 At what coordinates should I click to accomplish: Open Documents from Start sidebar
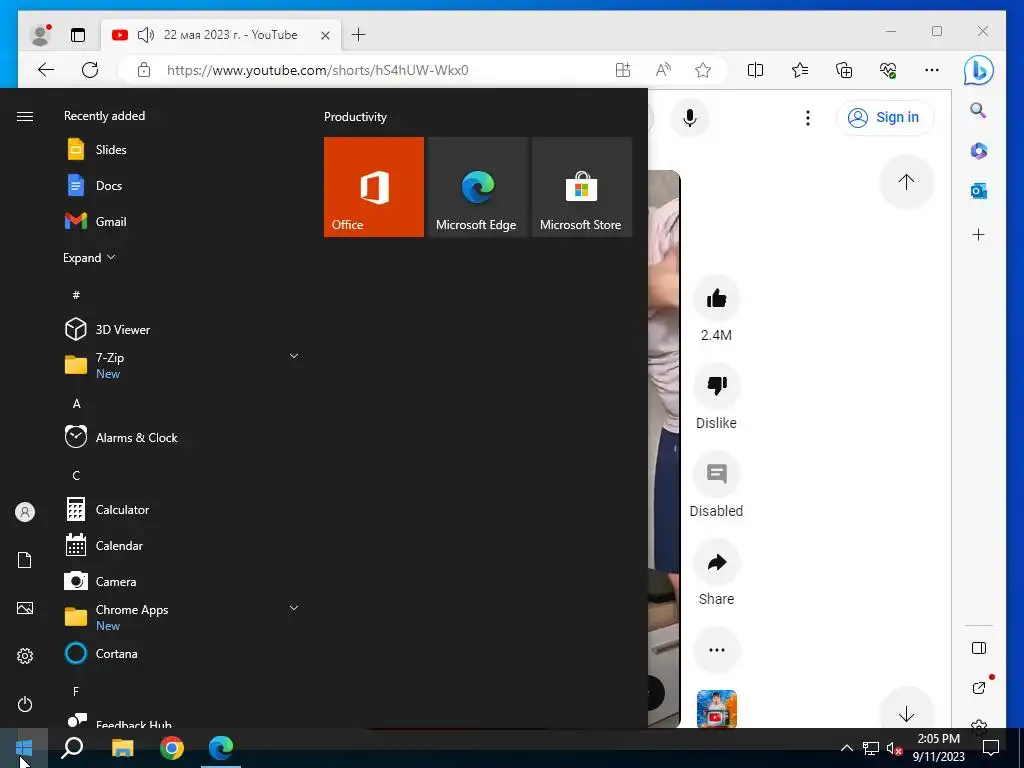click(x=25, y=560)
